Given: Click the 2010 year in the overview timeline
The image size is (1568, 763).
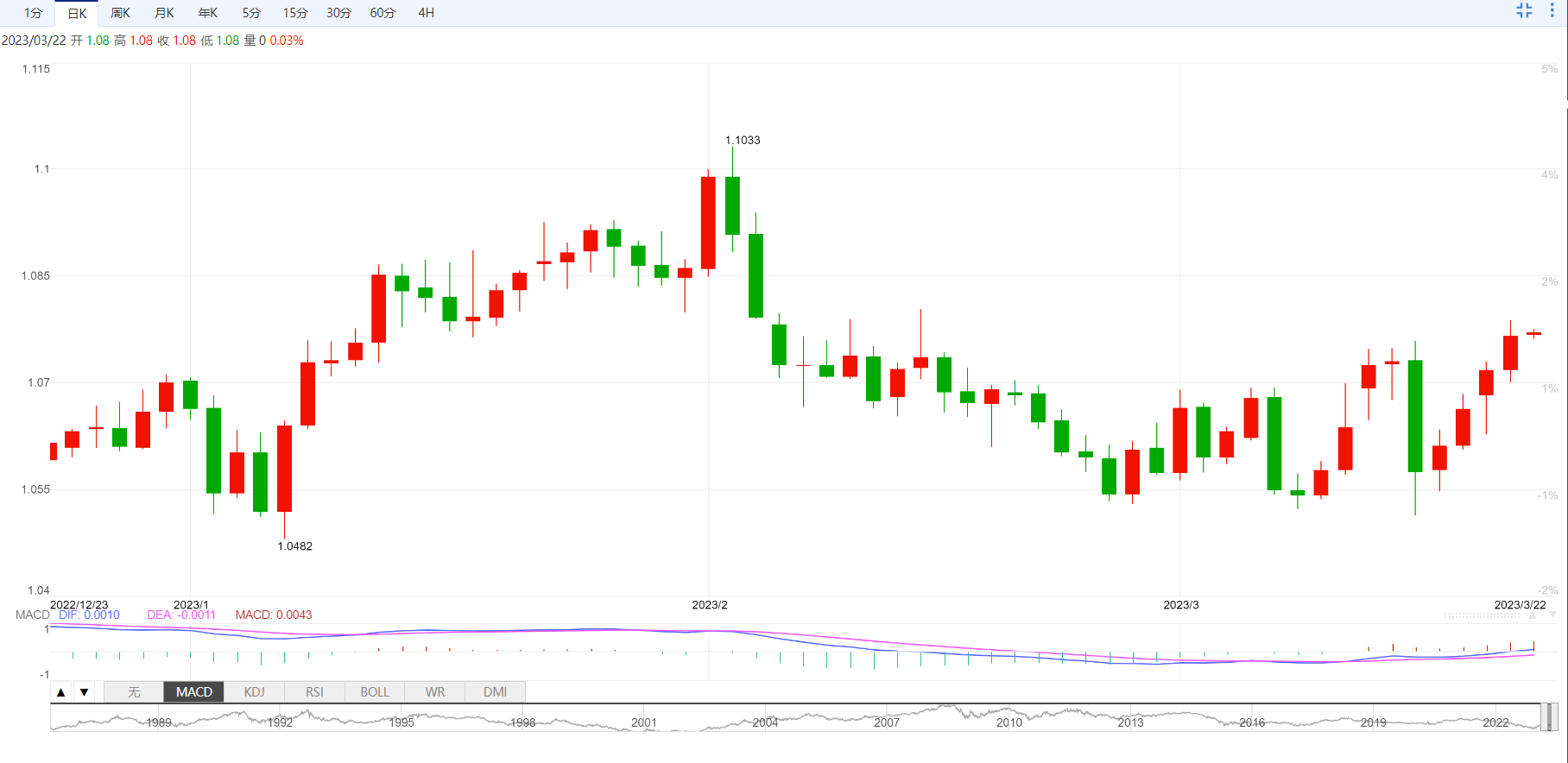Looking at the screenshot, I should click(x=1009, y=723).
